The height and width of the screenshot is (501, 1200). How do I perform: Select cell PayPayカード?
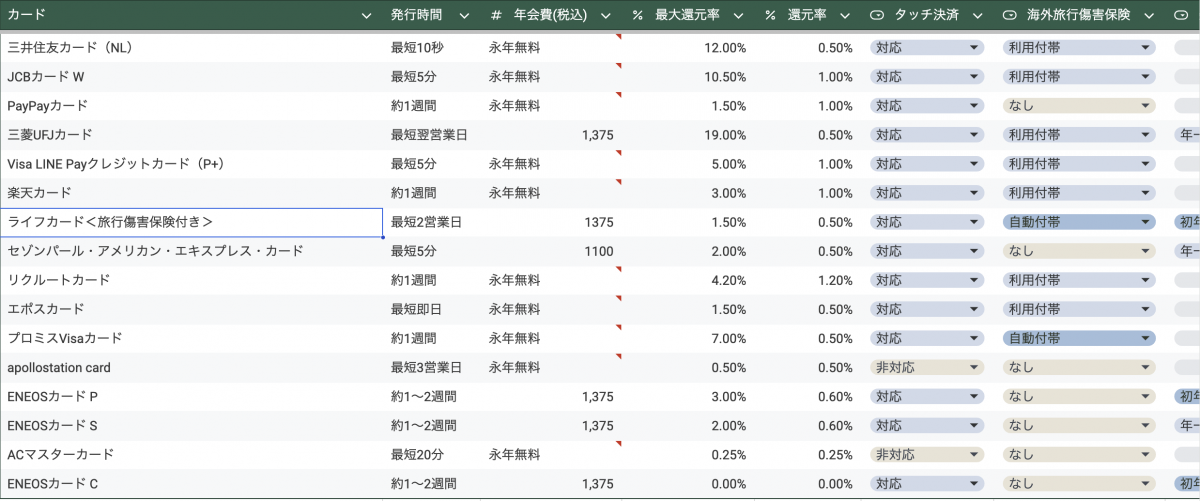coord(192,105)
